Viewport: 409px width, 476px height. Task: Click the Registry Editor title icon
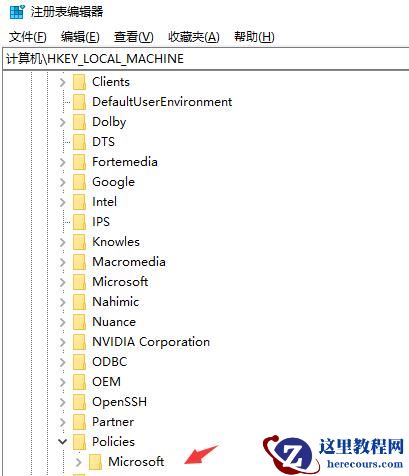point(17,12)
